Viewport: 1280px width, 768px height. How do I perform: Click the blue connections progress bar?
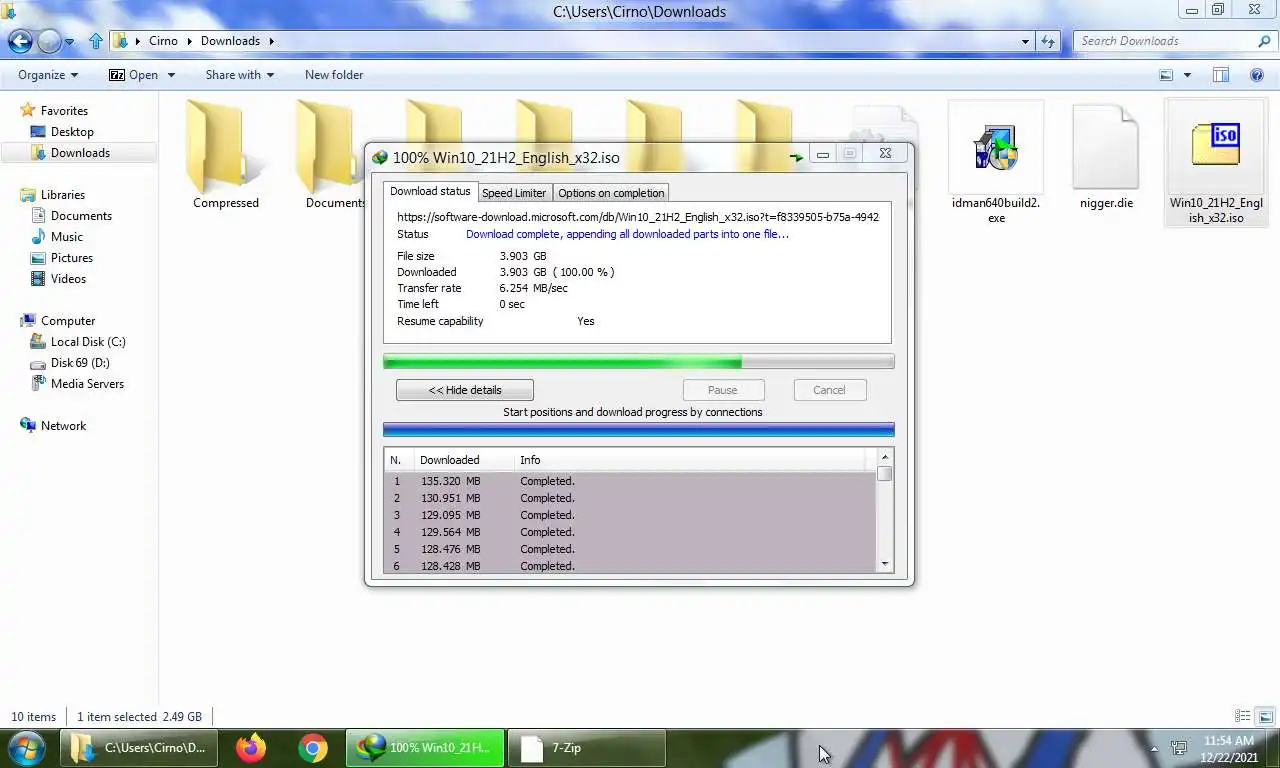[x=639, y=430]
